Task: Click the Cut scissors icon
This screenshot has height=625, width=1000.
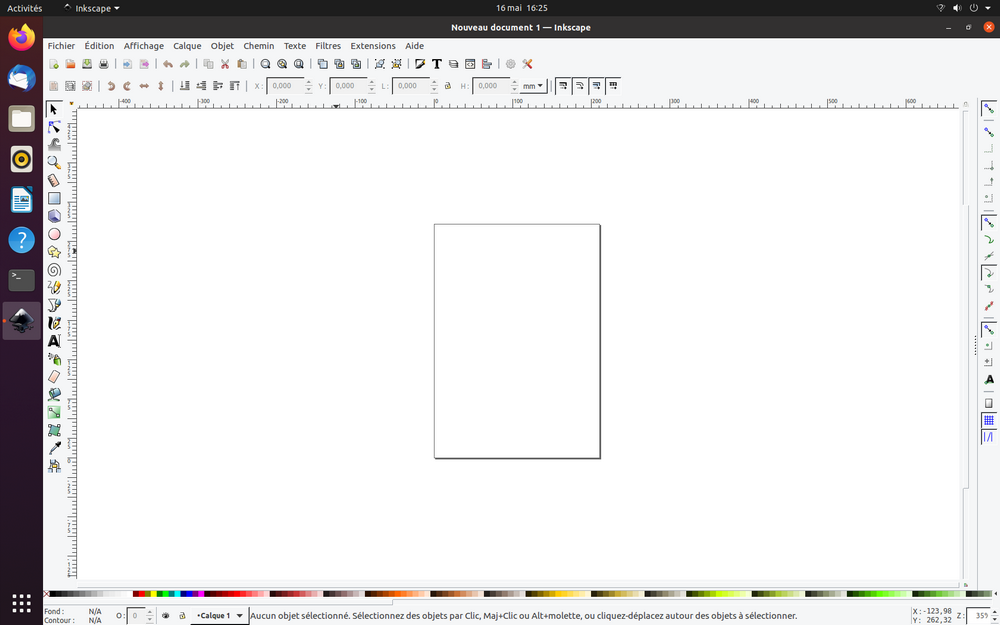Action: click(x=225, y=64)
